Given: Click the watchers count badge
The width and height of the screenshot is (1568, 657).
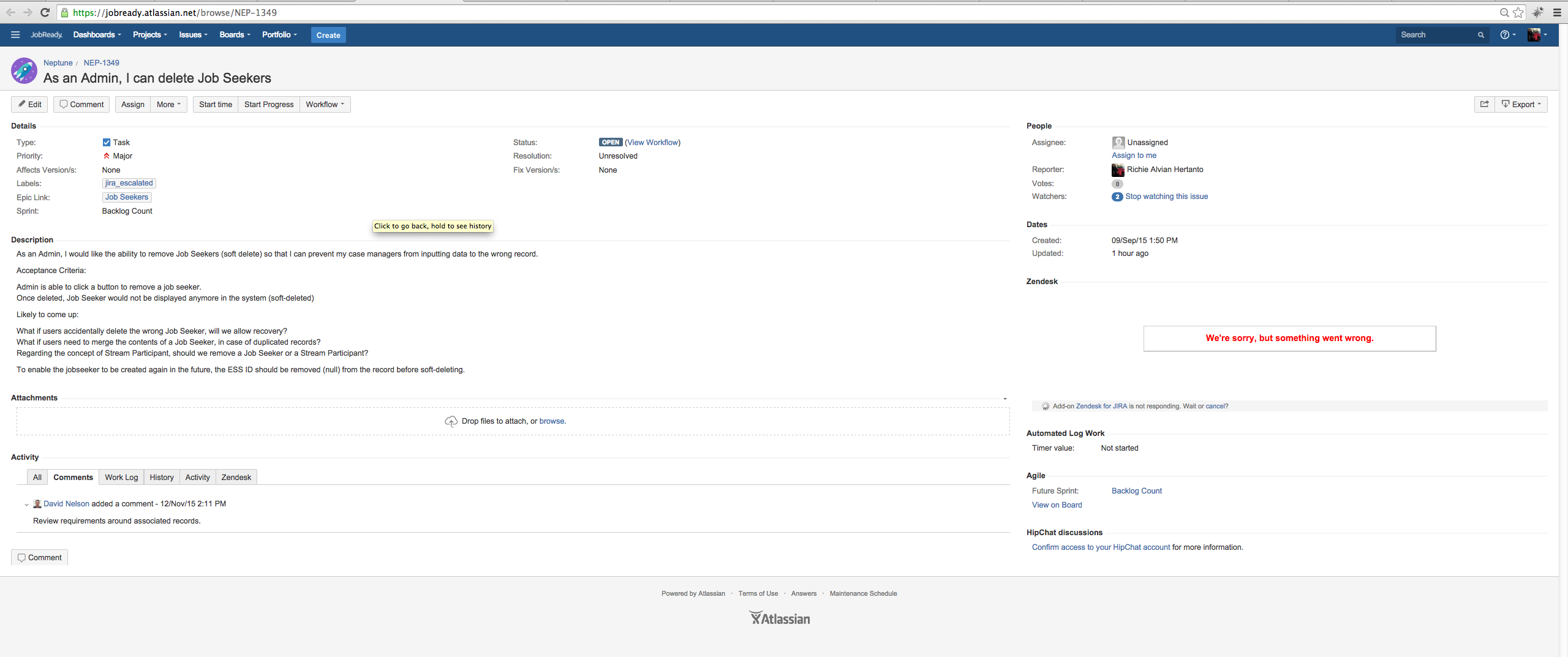Looking at the screenshot, I should [1118, 197].
